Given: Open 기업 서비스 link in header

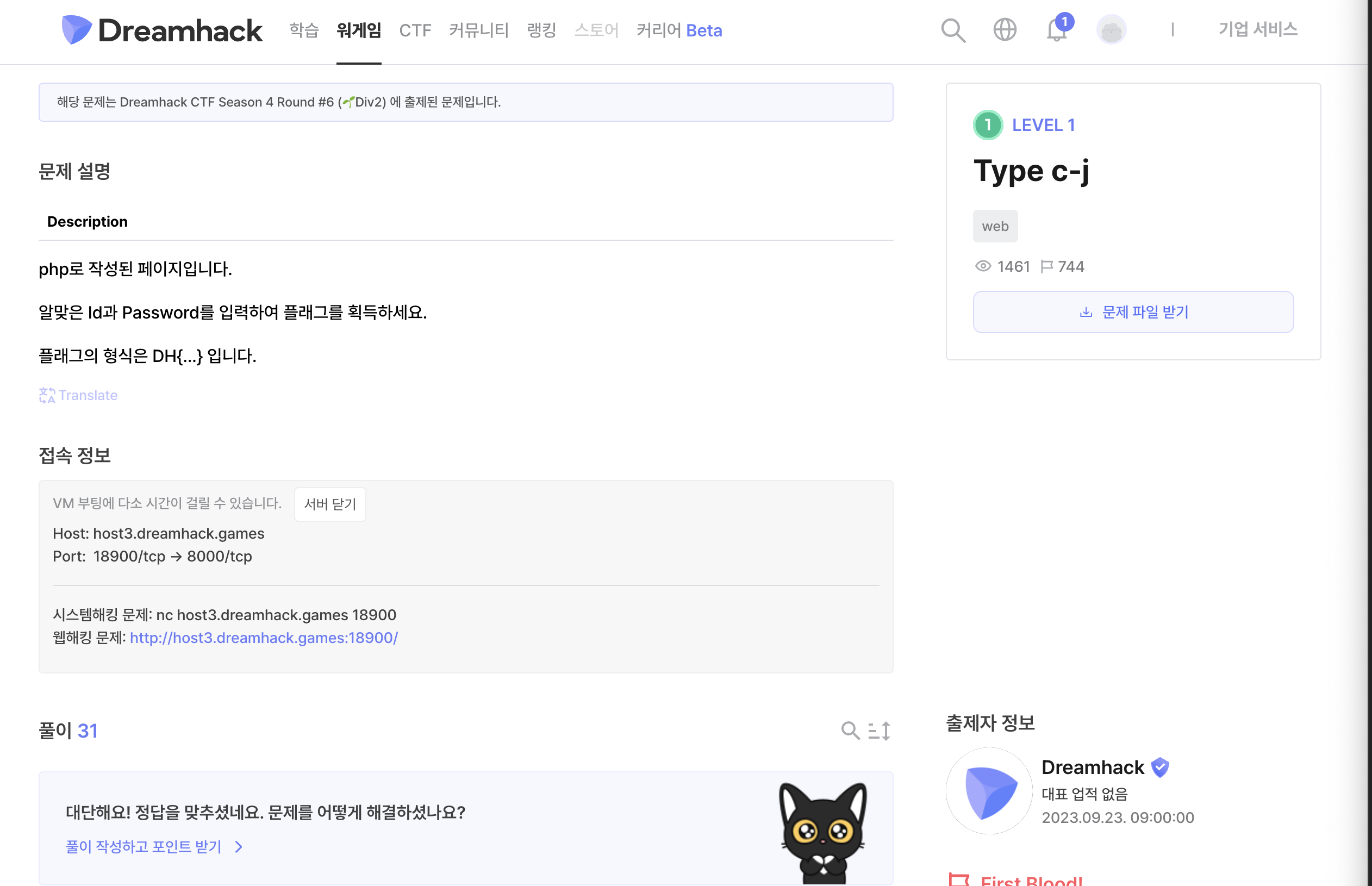Looking at the screenshot, I should 1257,29.
